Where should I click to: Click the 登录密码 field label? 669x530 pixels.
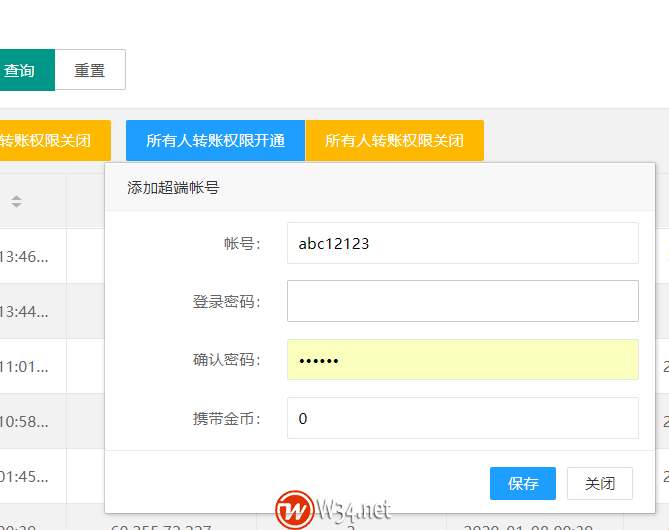(x=226, y=302)
